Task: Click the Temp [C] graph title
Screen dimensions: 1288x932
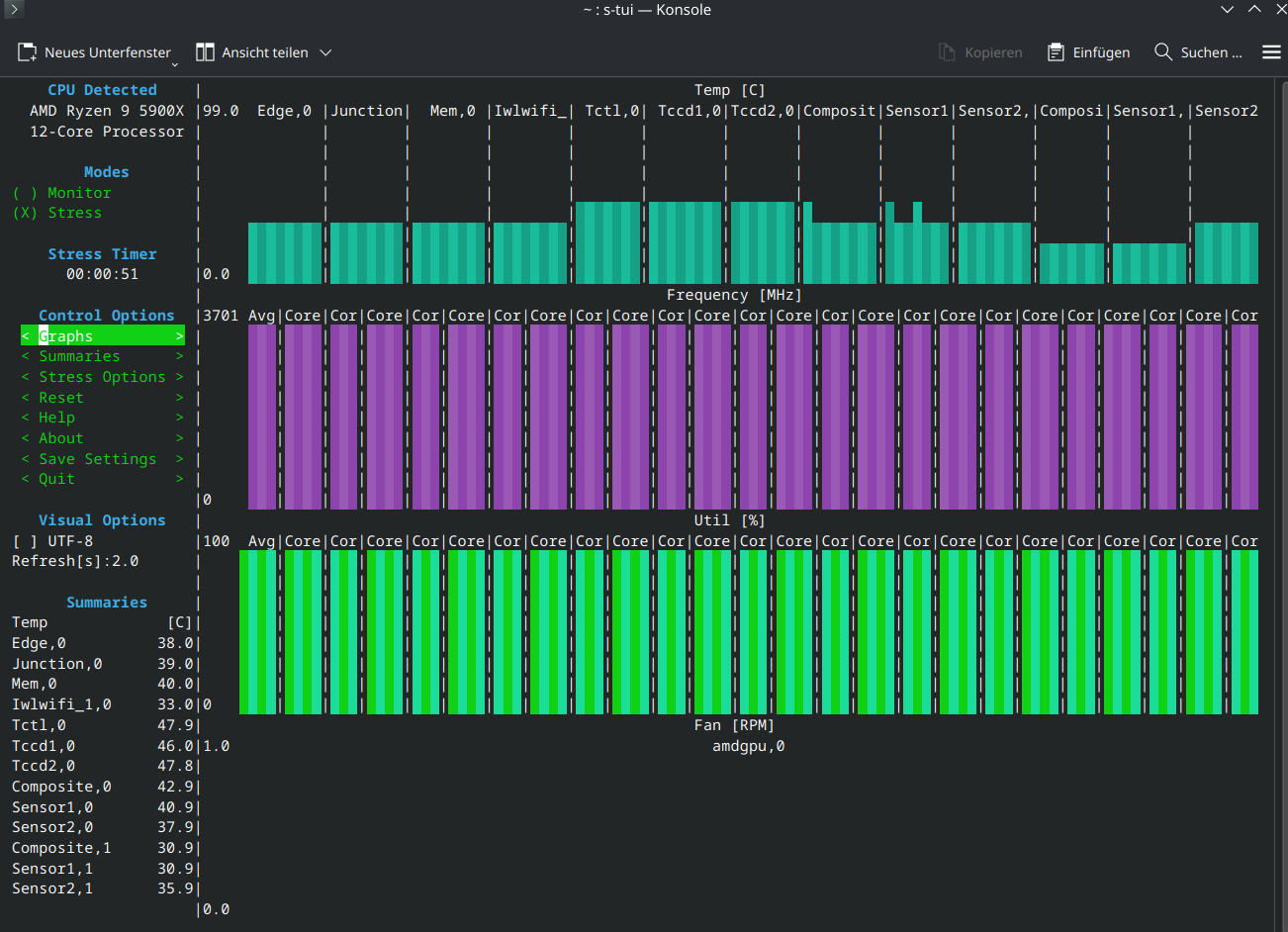Action: click(730, 90)
